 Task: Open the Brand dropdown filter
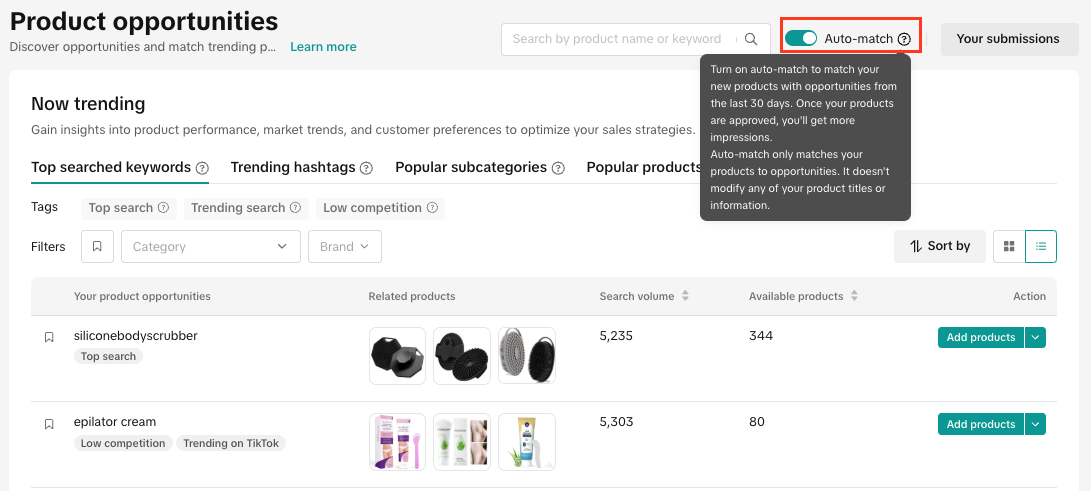point(345,247)
